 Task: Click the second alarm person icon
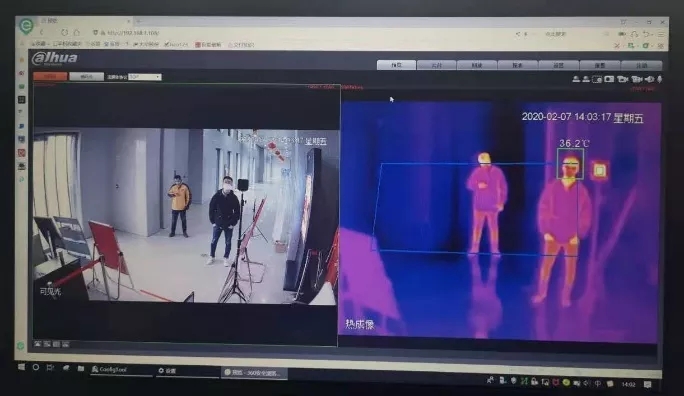click(x=586, y=79)
